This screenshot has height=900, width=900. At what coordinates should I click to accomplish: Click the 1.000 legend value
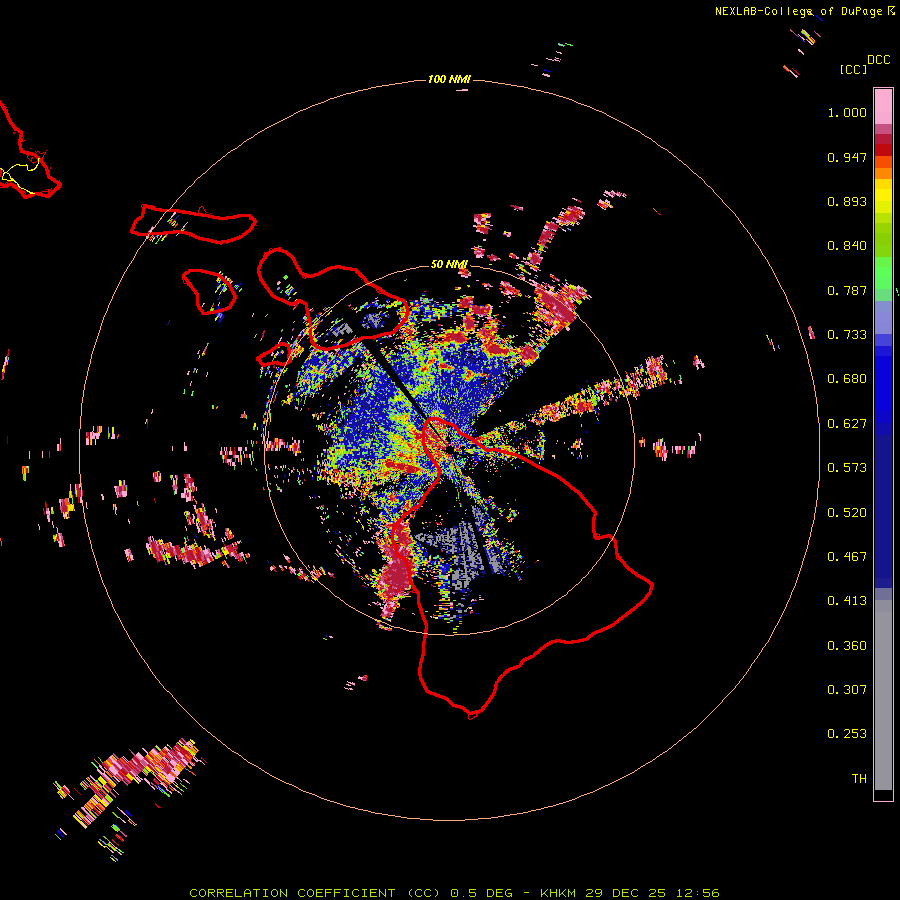[847, 112]
